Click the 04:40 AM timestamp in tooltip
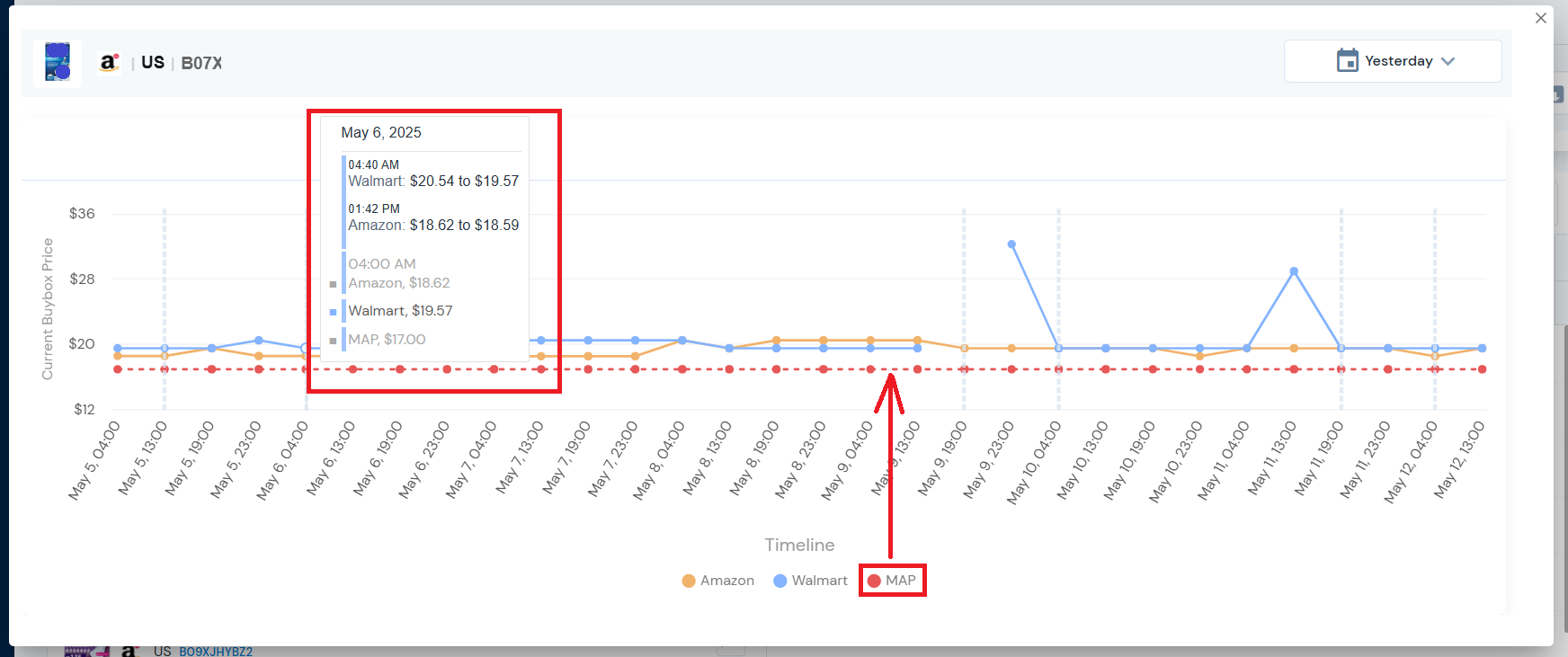 (373, 165)
